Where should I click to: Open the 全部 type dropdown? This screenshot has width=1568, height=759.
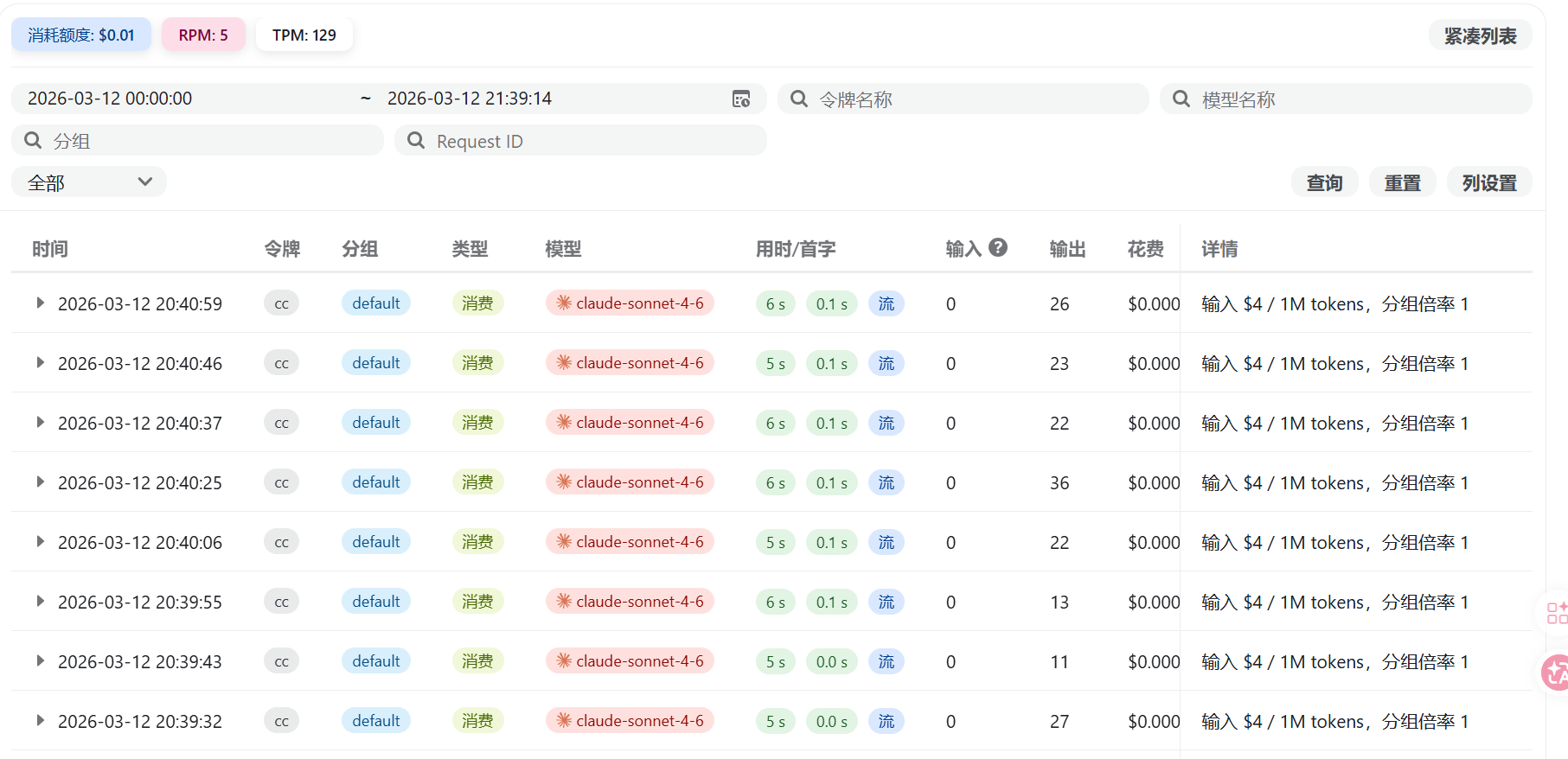pyautogui.click(x=89, y=182)
